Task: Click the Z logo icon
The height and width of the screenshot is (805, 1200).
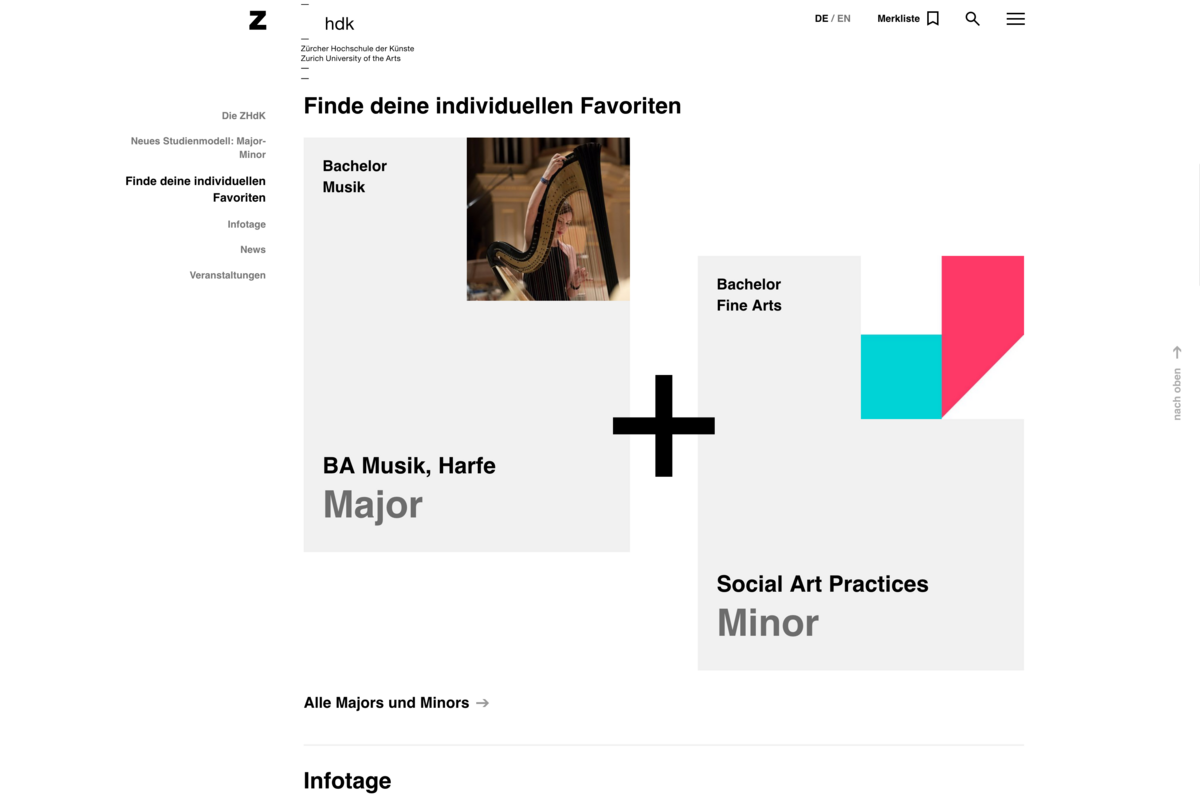Action: click(x=258, y=20)
